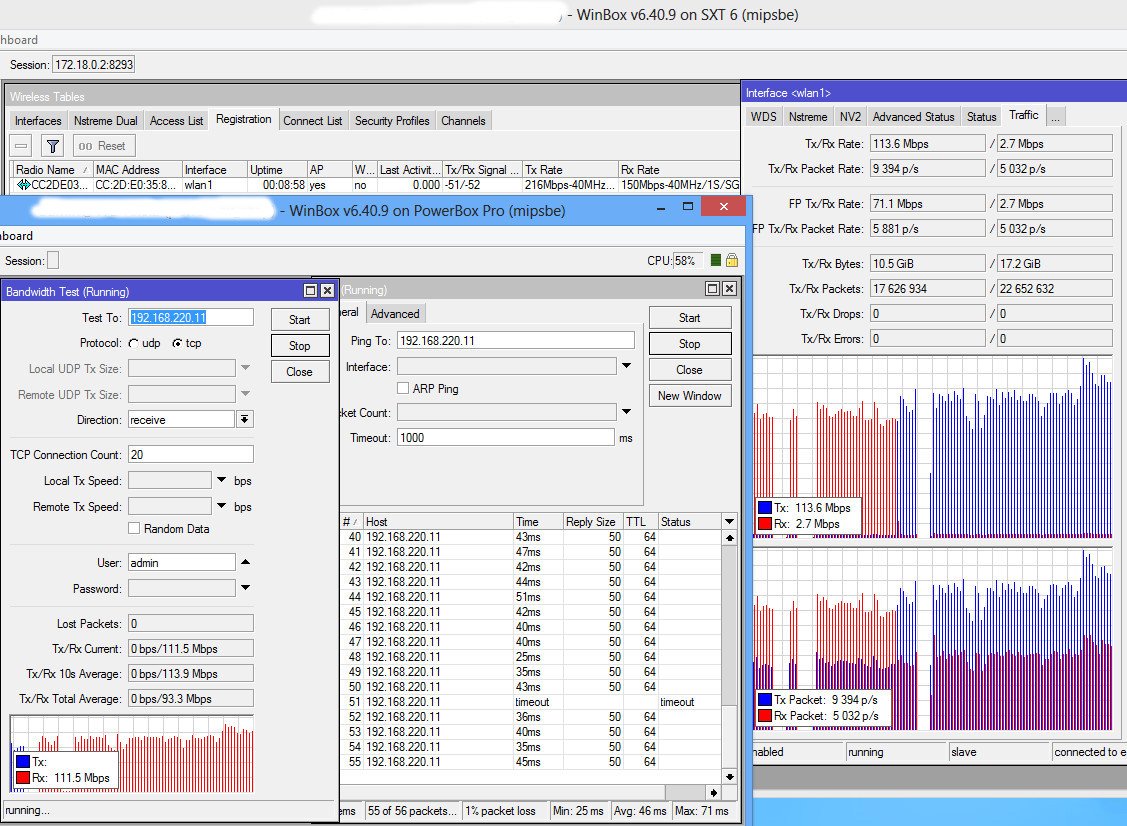The height and width of the screenshot is (826, 1127).
Task: Open a New Window from Ping
Action: 690,395
